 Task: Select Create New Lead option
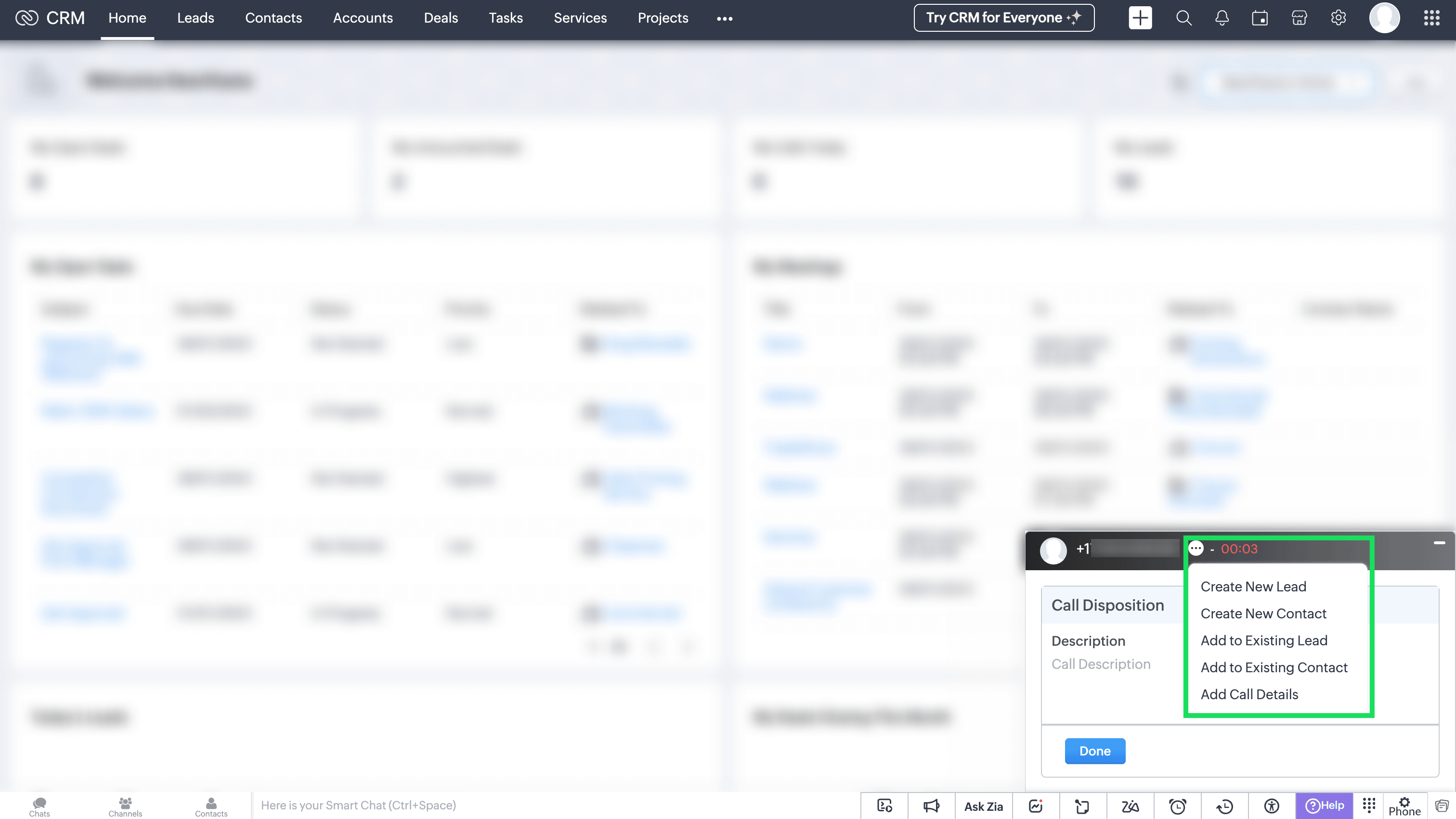pyautogui.click(x=1253, y=586)
